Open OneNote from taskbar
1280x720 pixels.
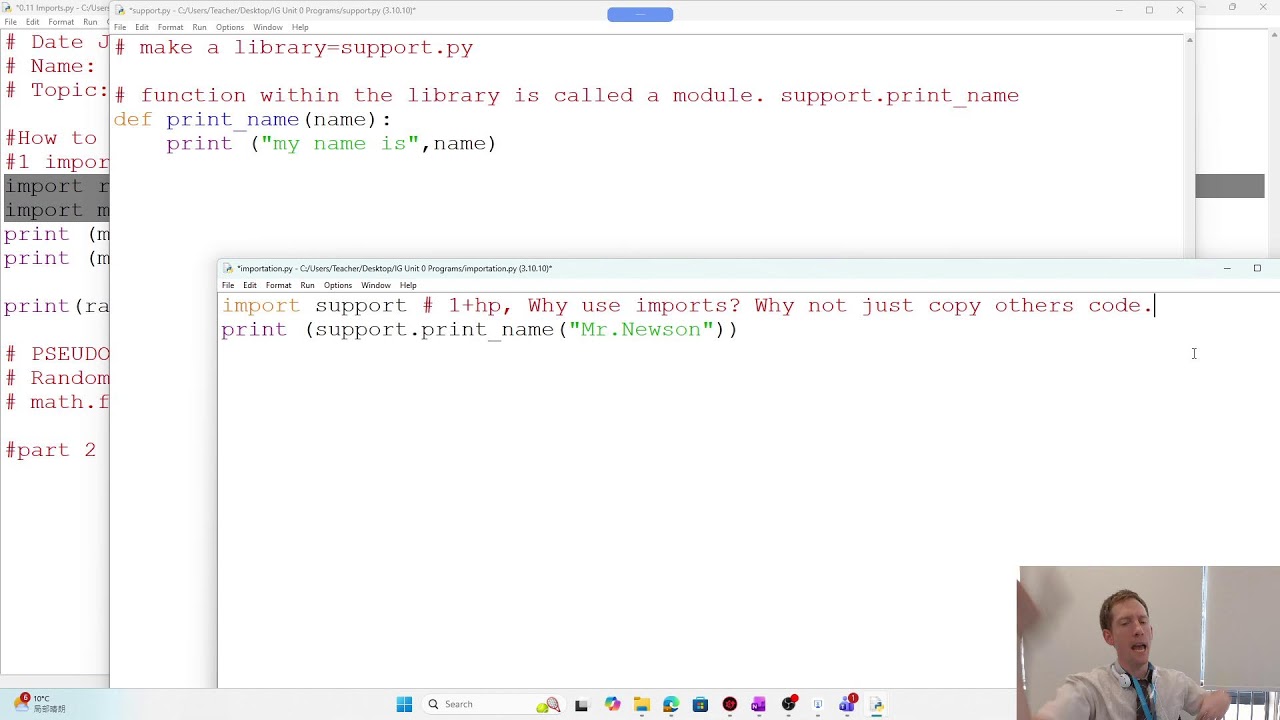758,704
